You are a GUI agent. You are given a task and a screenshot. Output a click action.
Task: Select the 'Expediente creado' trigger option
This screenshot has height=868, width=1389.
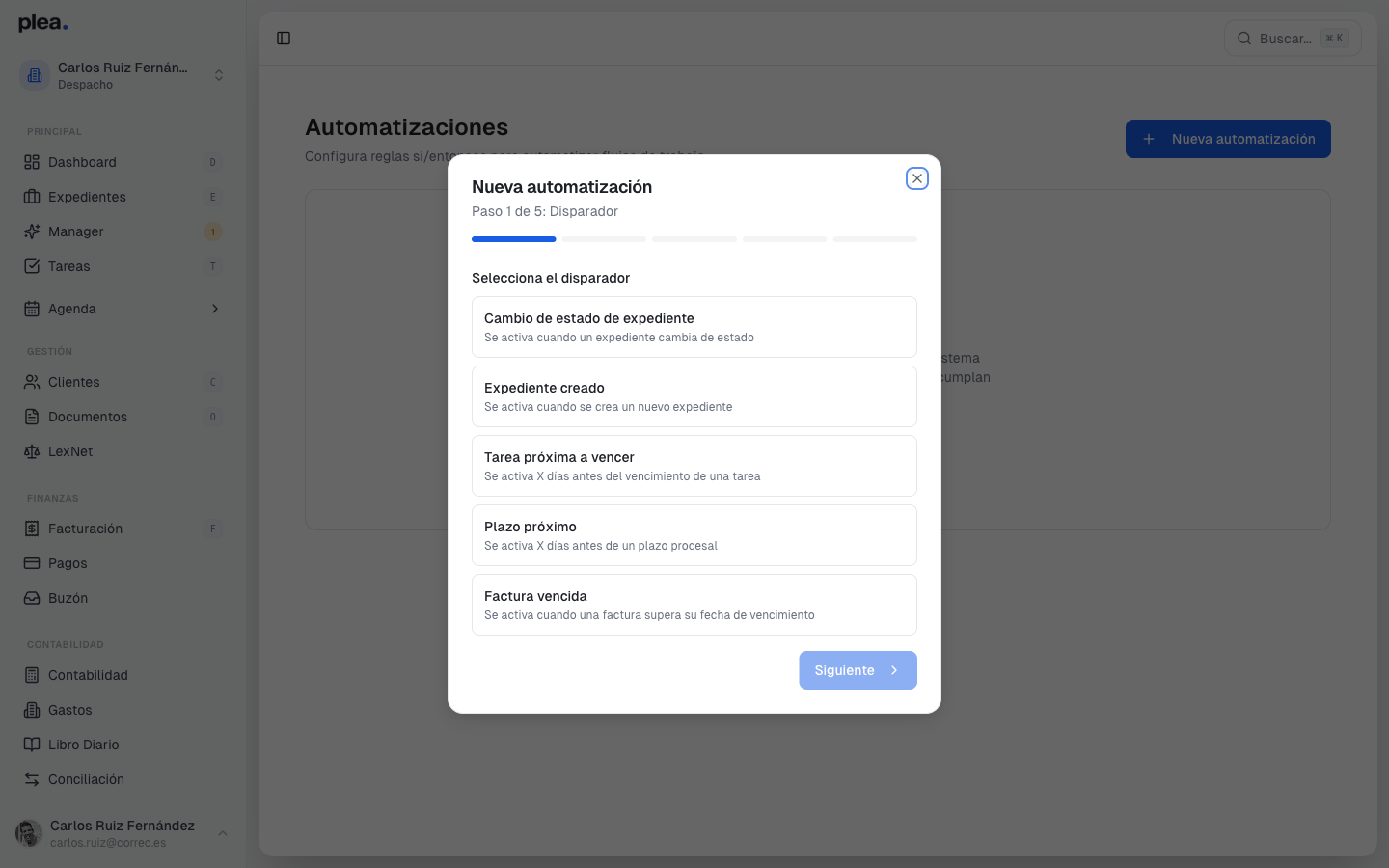click(694, 396)
